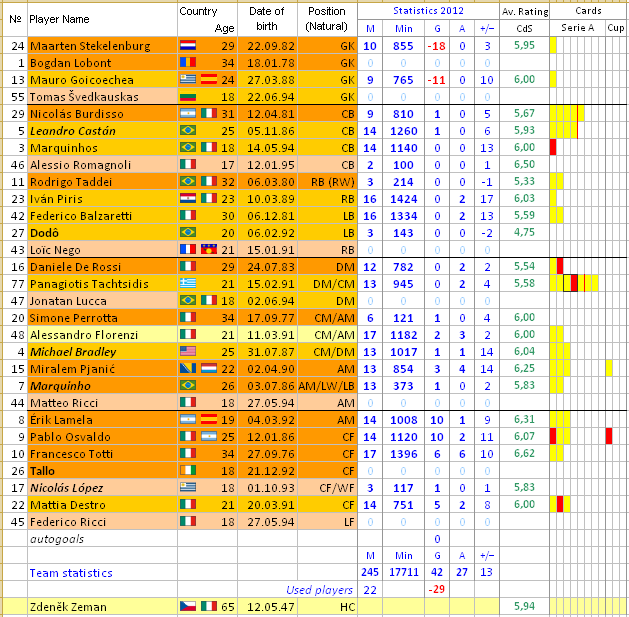Image resolution: width=629 pixels, height=617 pixels.
Task: Select Alessandro Florenzi's name cell
Action: [x=102, y=335]
